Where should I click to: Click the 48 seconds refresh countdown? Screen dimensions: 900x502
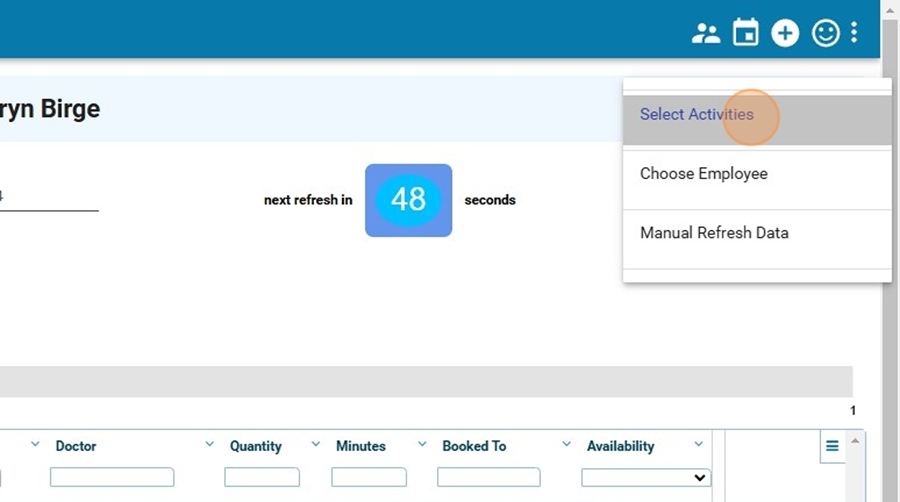tap(408, 200)
